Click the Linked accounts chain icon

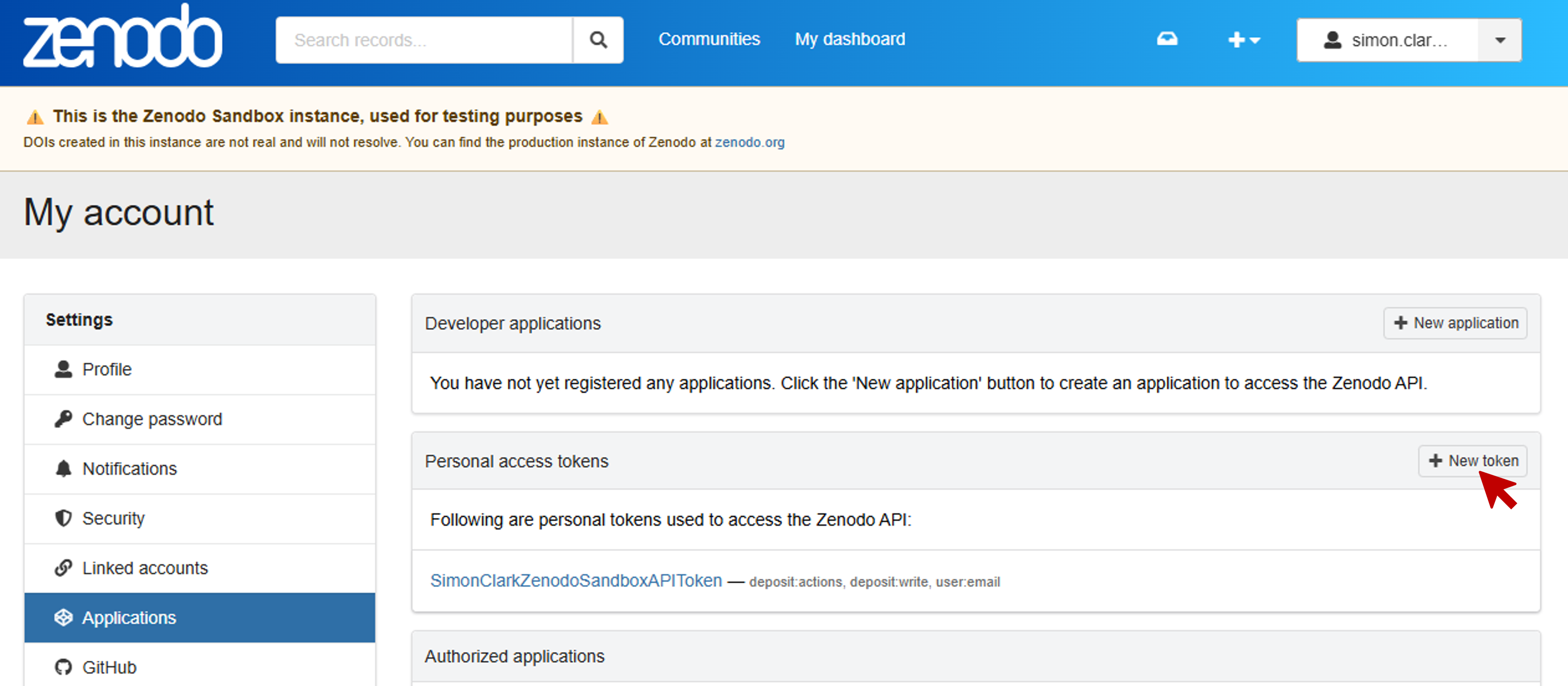coord(63,568)
